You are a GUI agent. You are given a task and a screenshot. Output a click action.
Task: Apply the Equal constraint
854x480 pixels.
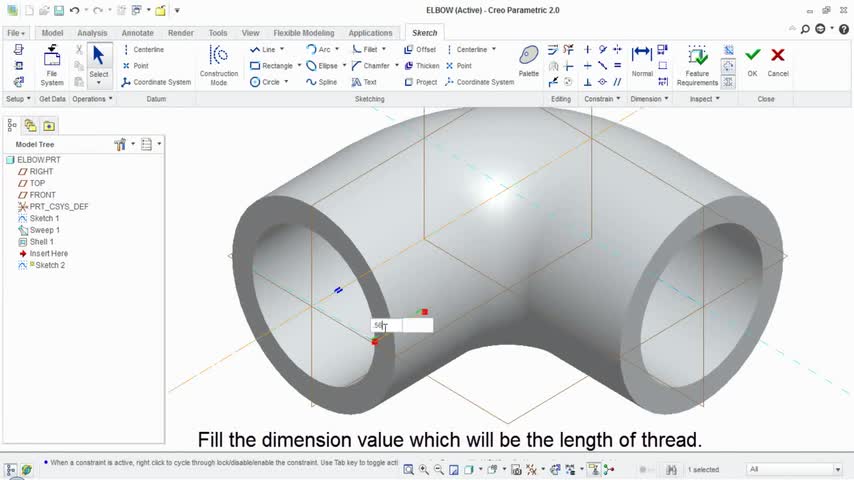point(617,66)
